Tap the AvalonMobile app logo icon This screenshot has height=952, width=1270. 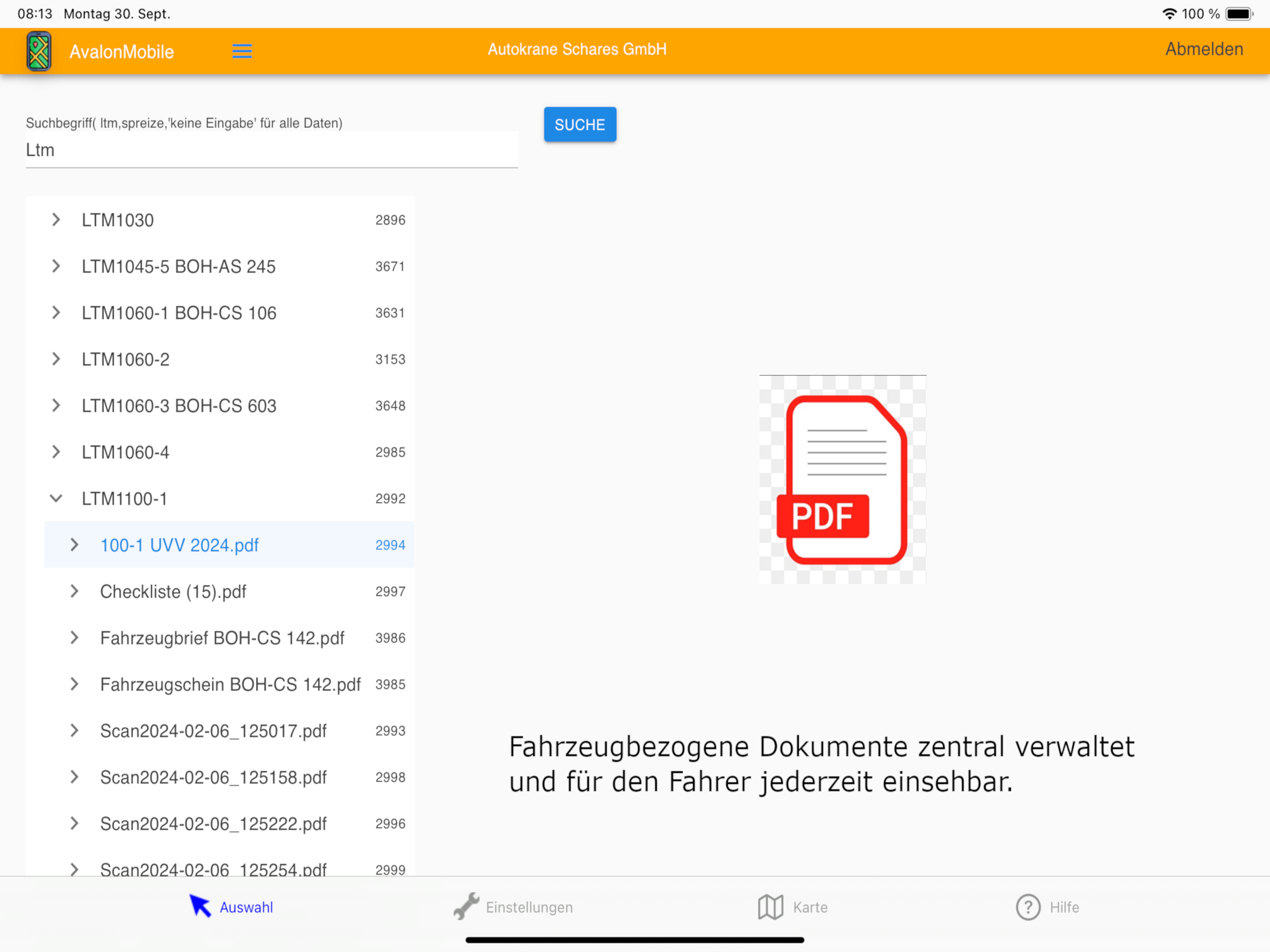pyautogui.click(x=38, y=51)
